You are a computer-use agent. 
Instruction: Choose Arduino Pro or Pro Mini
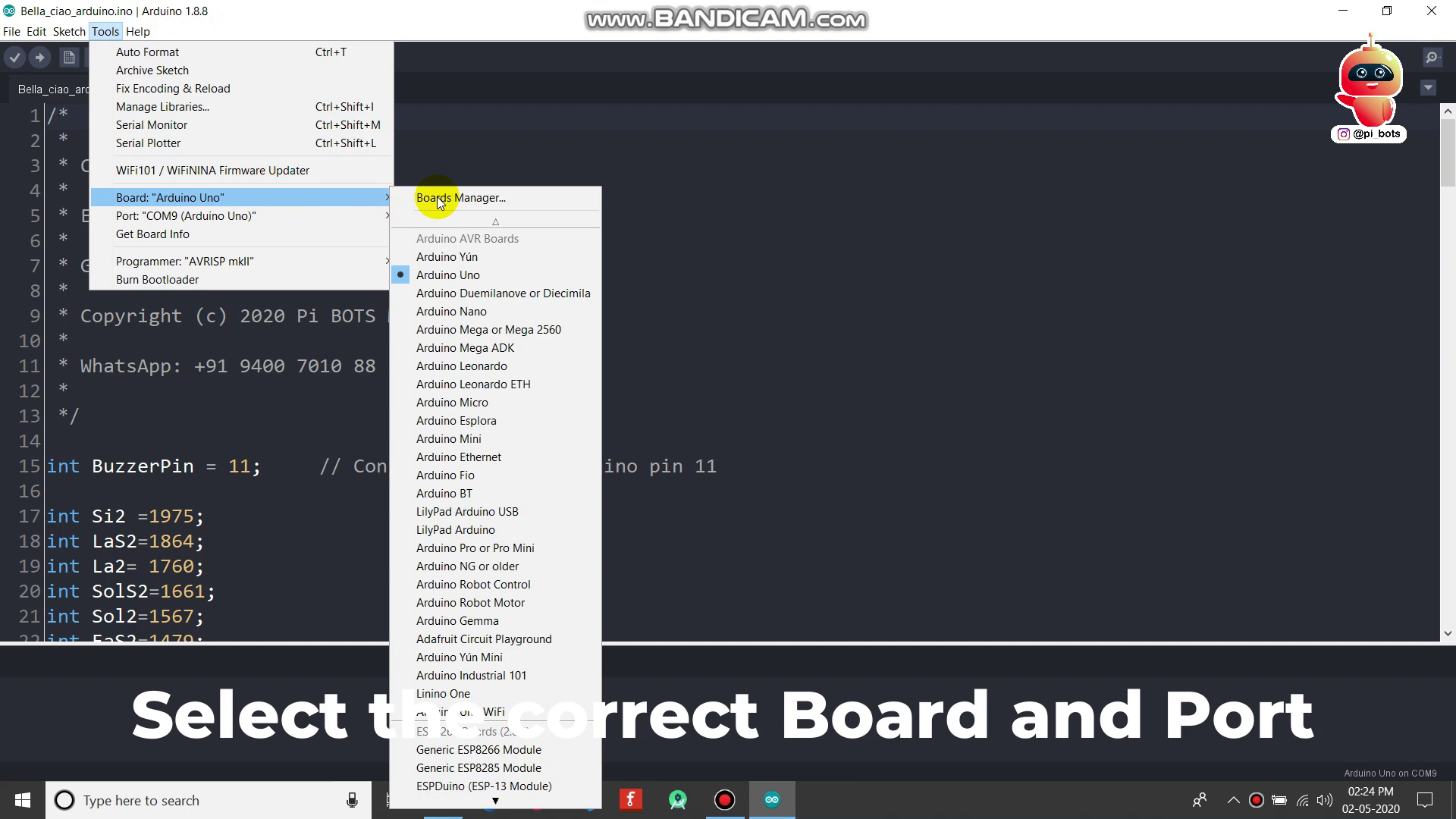[495, 548]
